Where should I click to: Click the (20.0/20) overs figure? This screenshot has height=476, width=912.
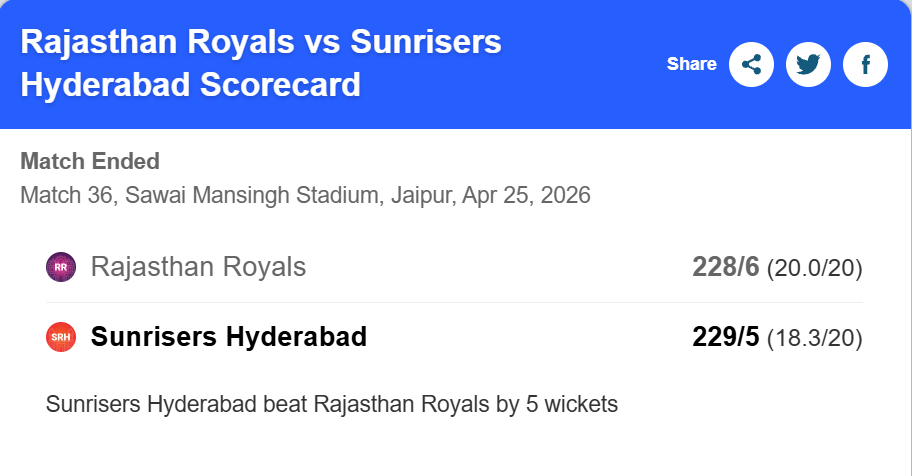(x=814, y=268)
